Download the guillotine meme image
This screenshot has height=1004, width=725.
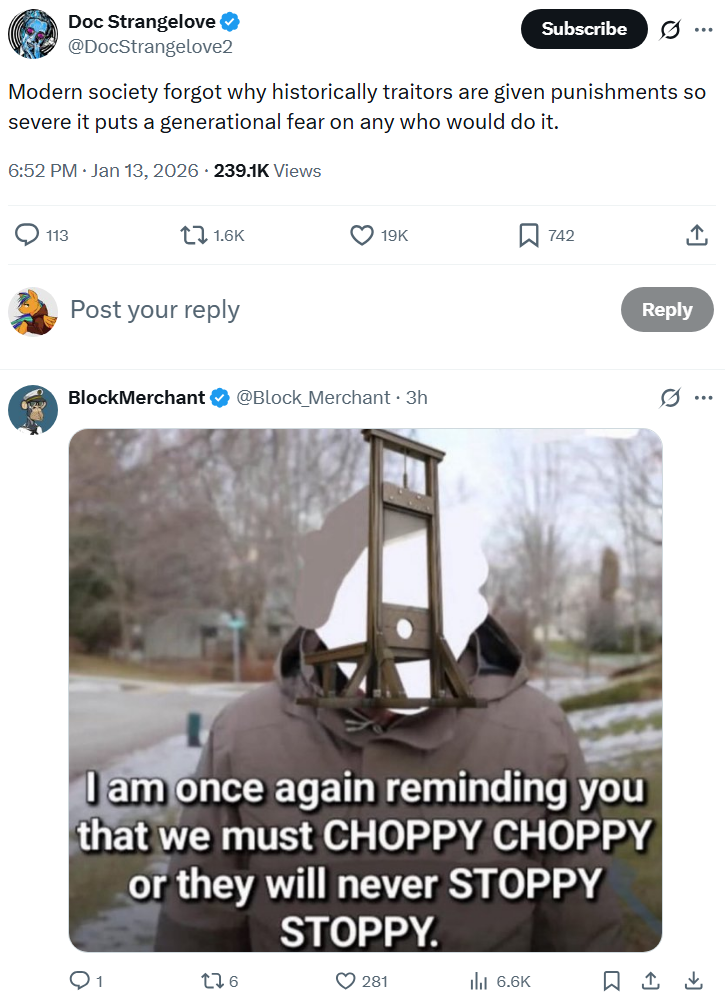tap(694, 980)
